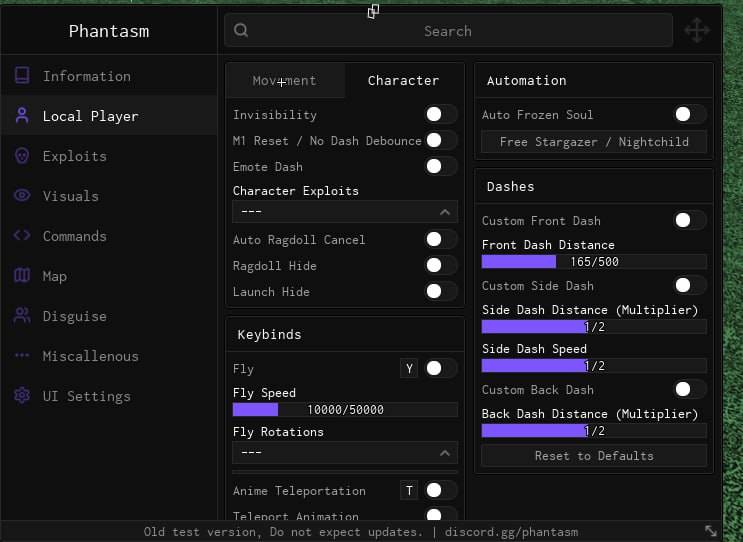
Task: Turn on Custom Front Dash
Action: click(690, 220)
